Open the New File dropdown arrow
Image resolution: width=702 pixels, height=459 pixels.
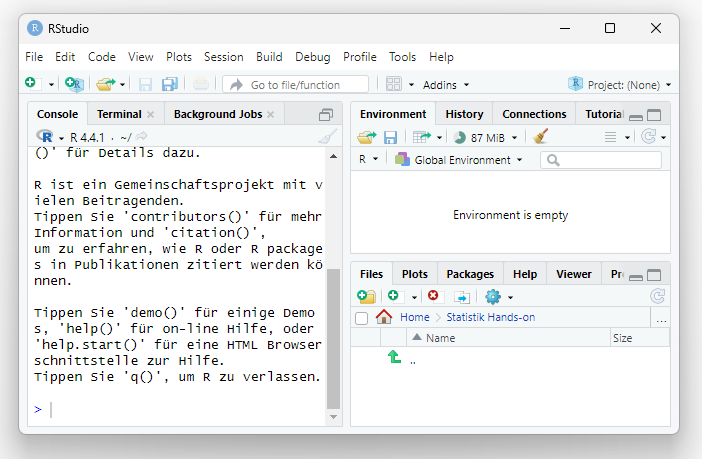(x=51, y=85)
